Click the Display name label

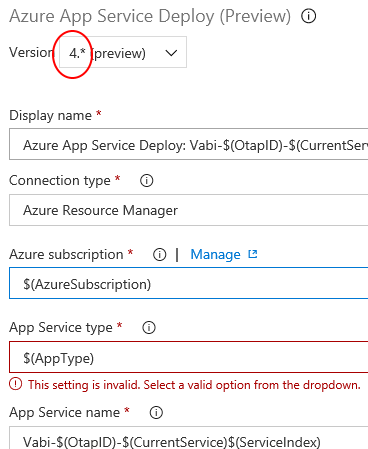pyautogui.click(x=50, y=115)
